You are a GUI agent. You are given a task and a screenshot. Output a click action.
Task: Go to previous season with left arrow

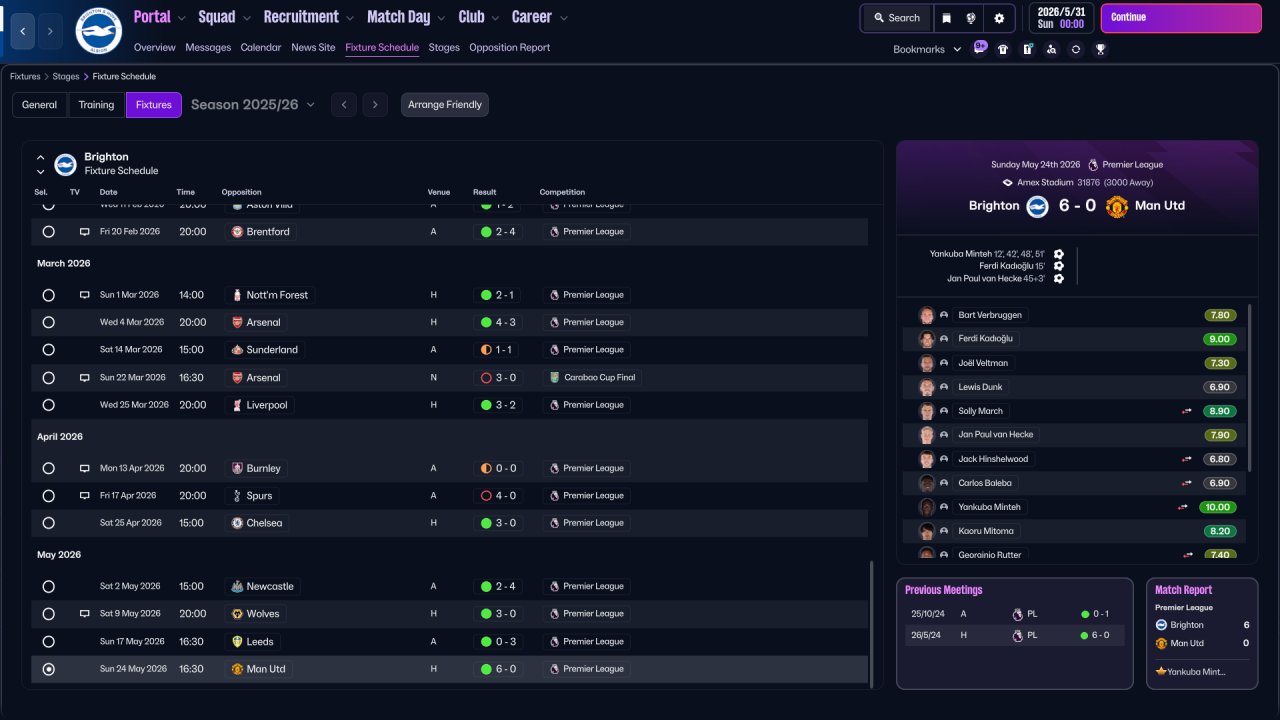click(x=344, y=105)
